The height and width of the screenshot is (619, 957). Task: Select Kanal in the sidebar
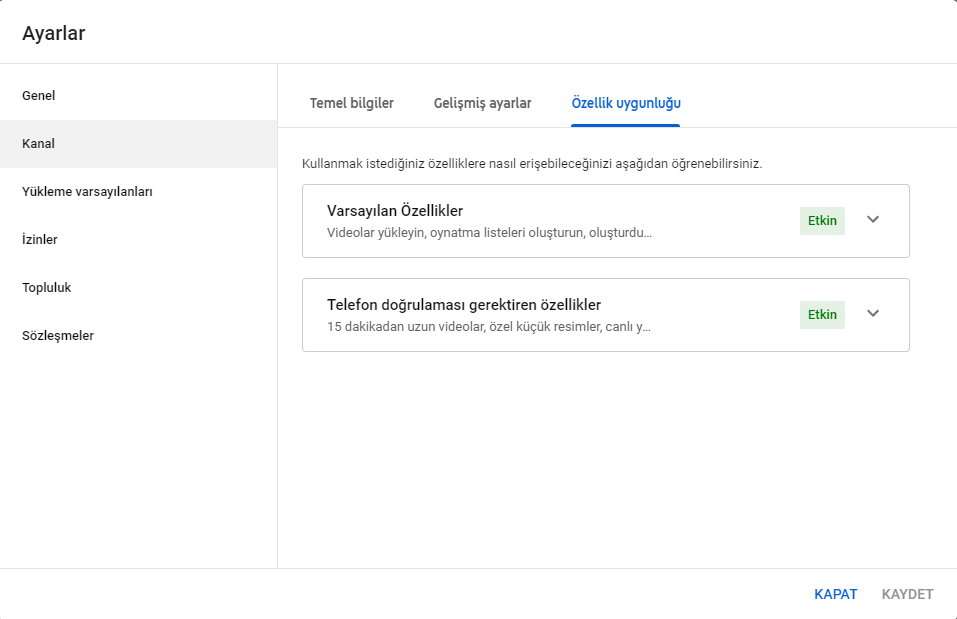38,144
